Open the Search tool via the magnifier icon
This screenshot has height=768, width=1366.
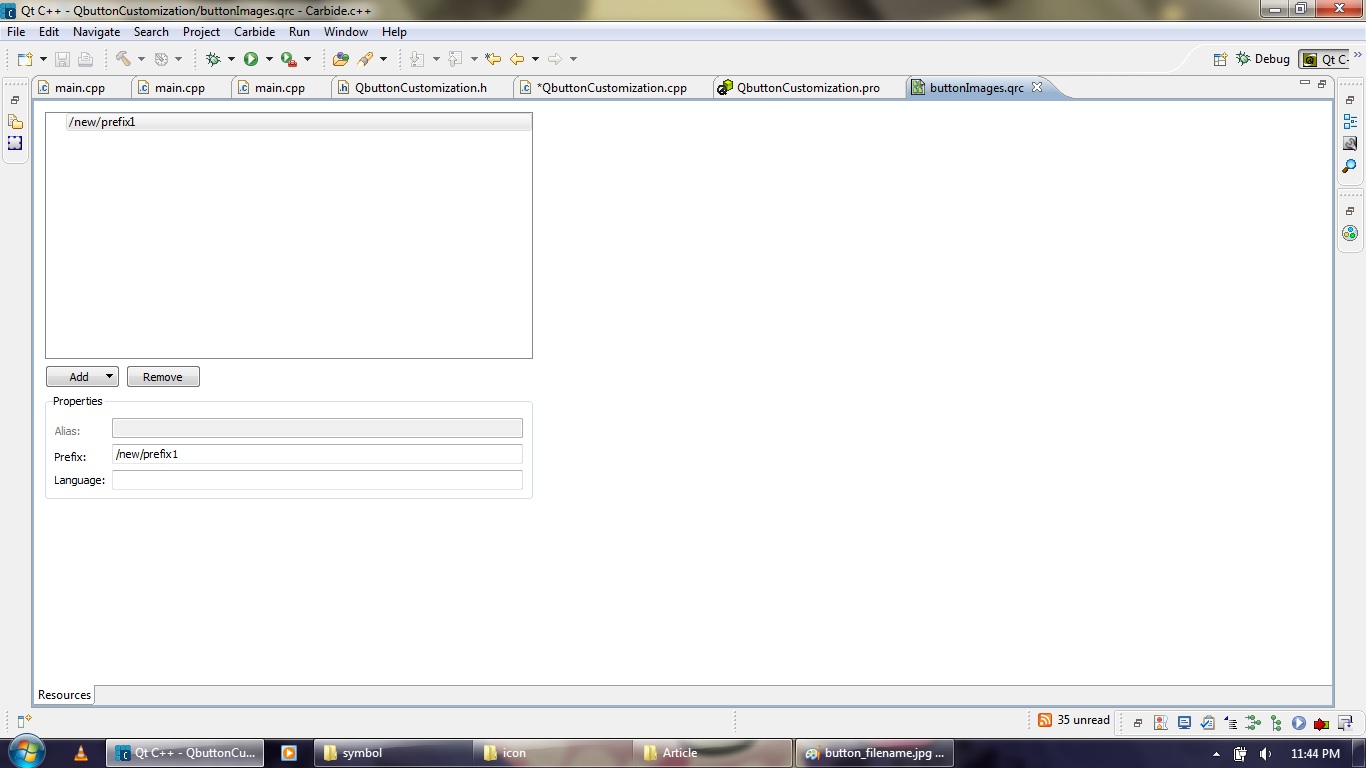1349,166
